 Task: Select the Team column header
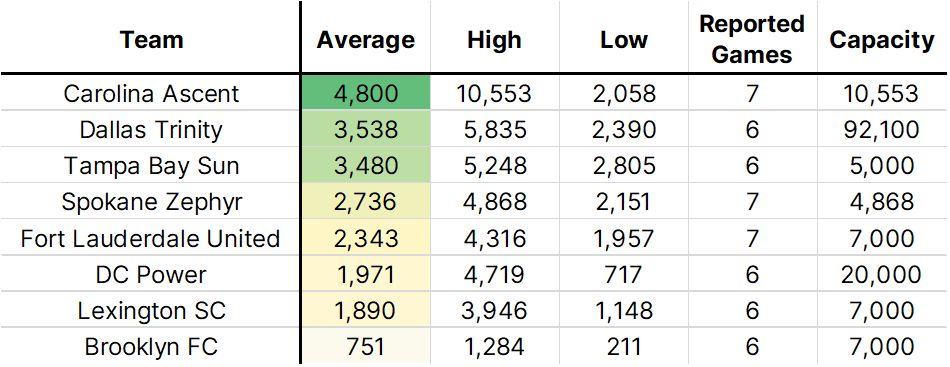pyautogui.click(x=151, y=40)
